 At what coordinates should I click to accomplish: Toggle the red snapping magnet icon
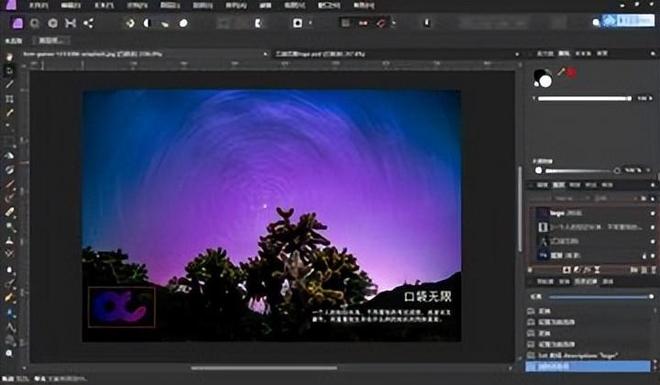381,23
